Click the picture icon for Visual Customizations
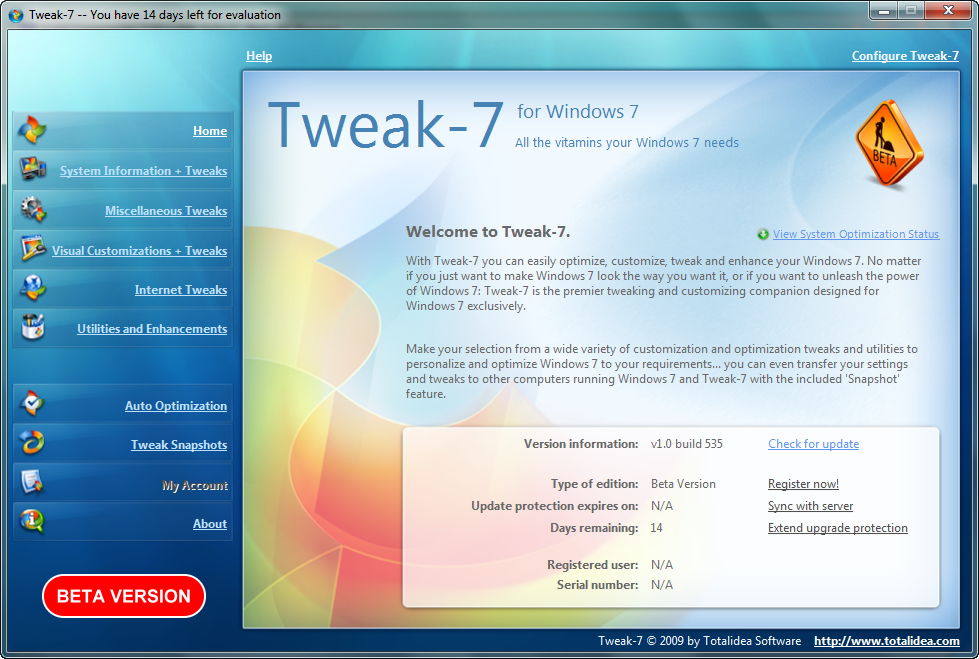Screen dimensions: 979x659 tap(32, 248)
